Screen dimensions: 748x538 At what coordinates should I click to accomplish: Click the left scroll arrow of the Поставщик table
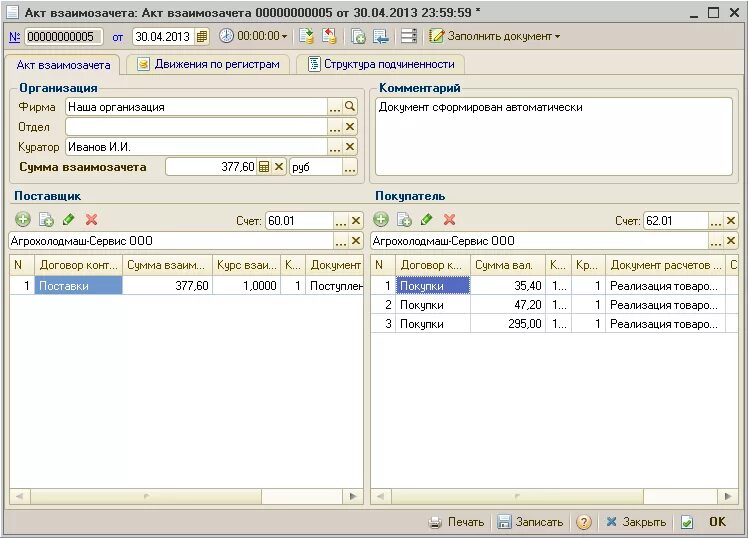pos(20,496)
